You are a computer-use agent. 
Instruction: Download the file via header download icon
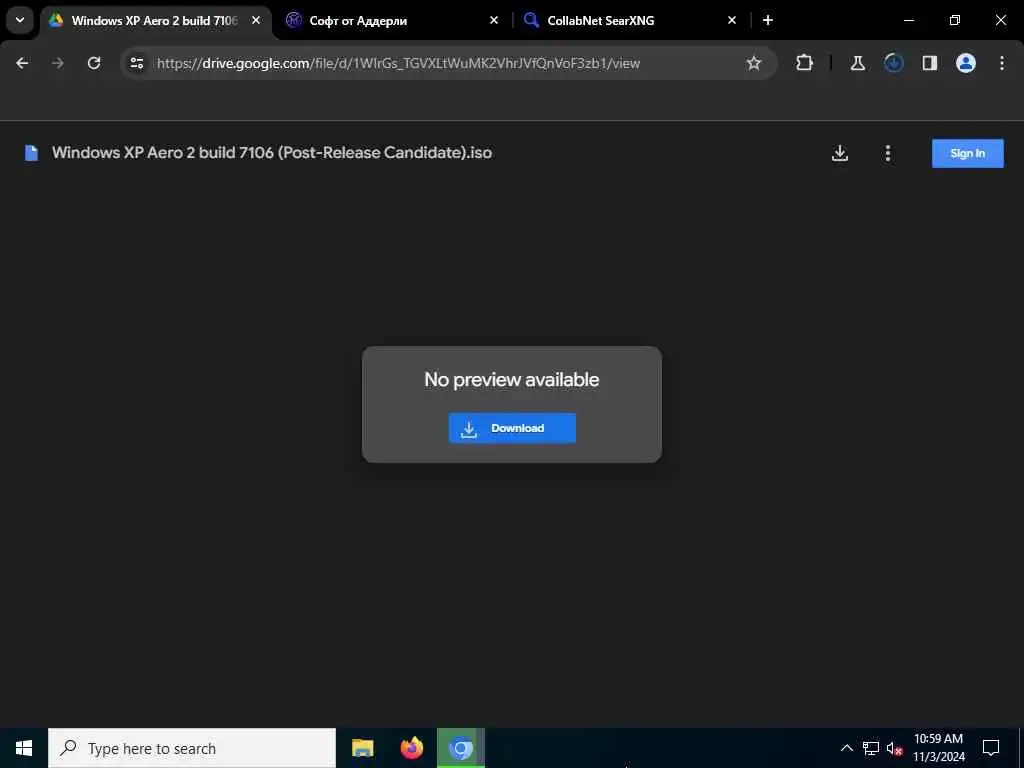tap(840, 153)
